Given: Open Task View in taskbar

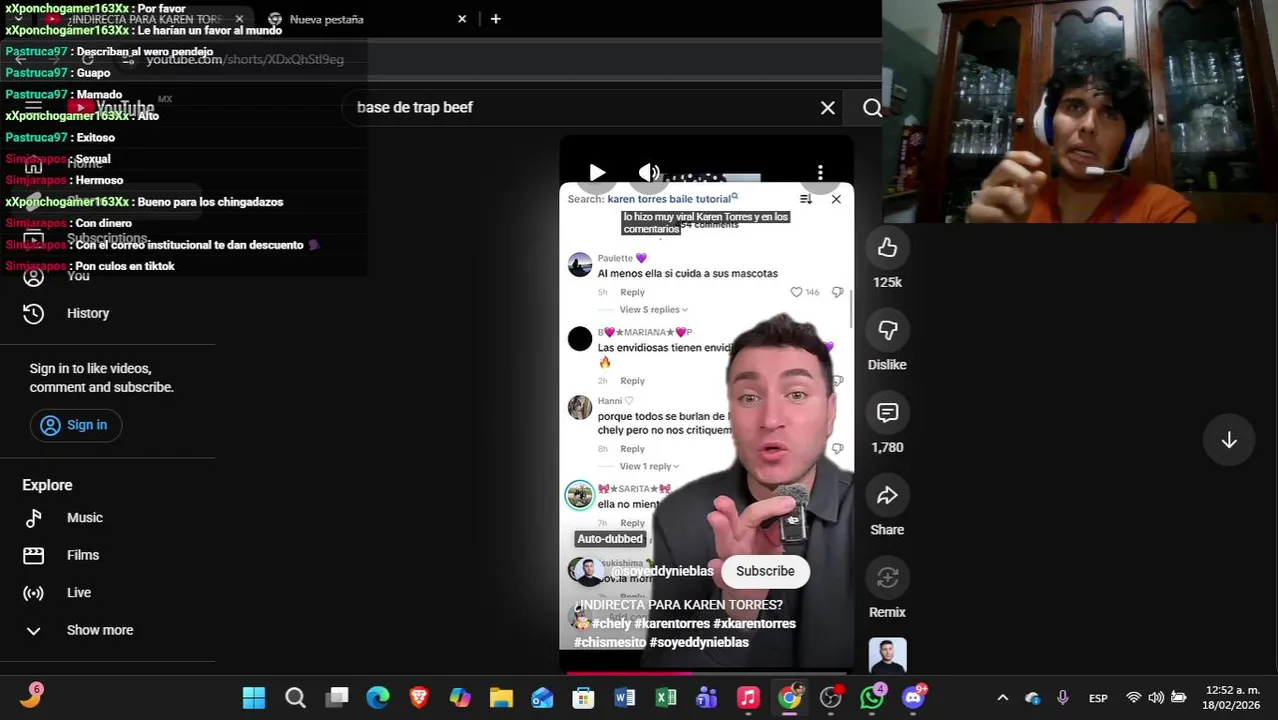Looking at the screenshot, I should click(337, 698).
